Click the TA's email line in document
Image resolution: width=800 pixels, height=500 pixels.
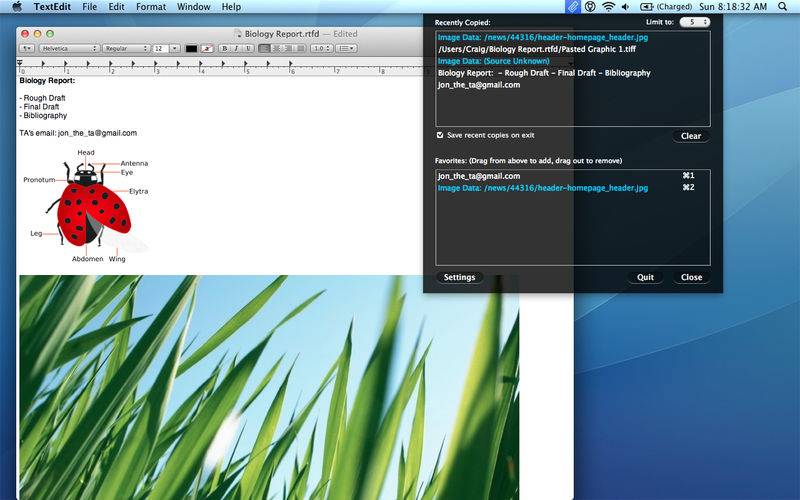[x=78, y=133]
